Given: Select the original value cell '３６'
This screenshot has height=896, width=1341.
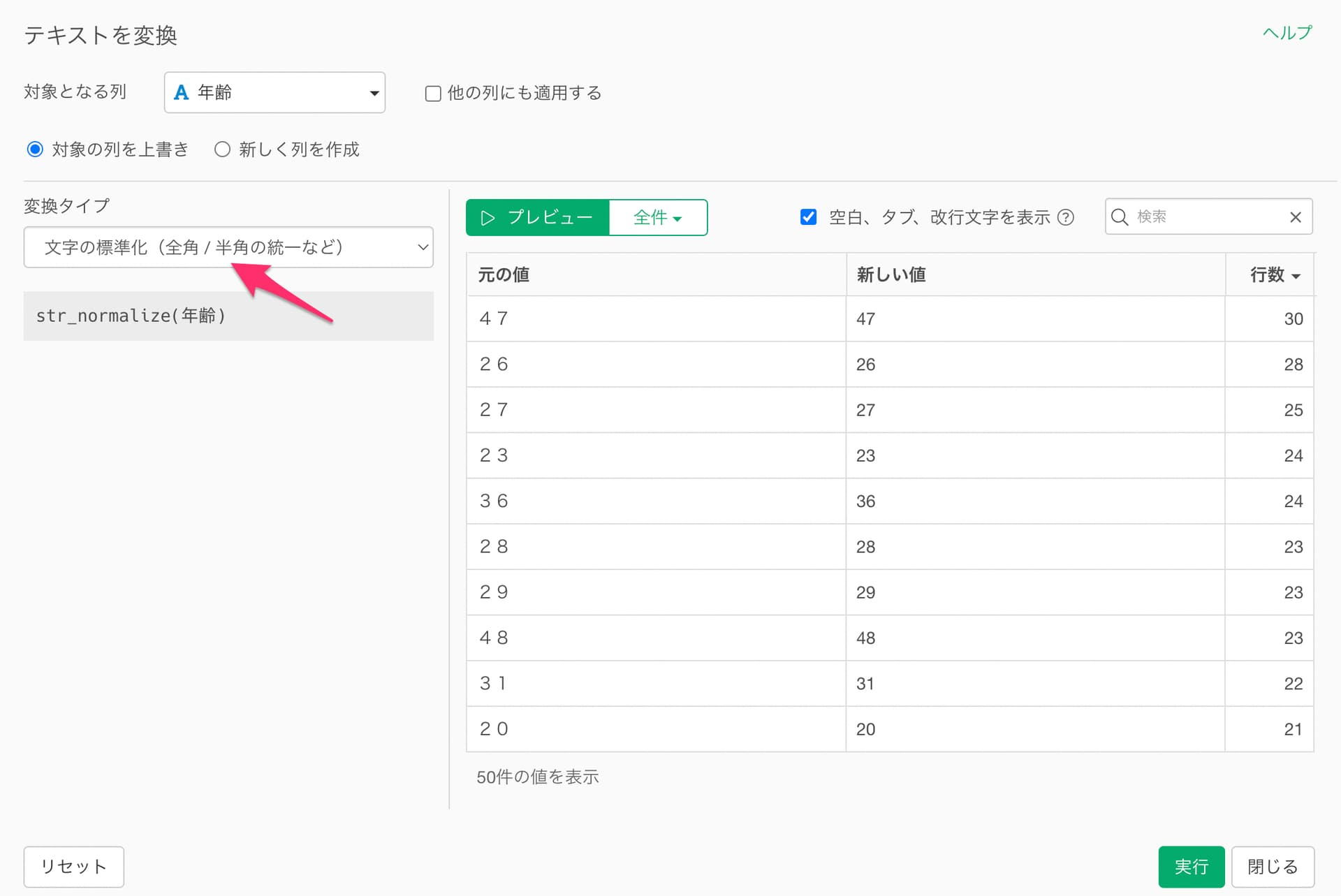Looking at the screenshot, I should point(657,501).
